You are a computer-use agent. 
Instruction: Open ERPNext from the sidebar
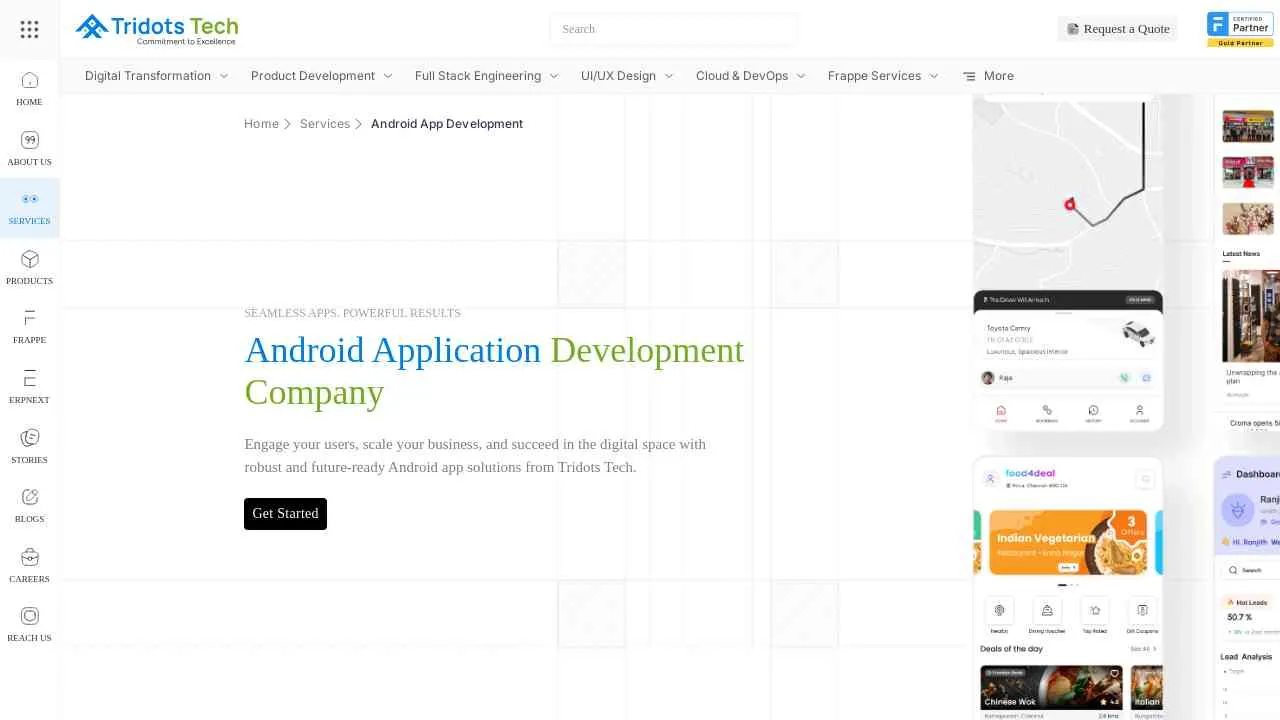click(x=29, y=387)
